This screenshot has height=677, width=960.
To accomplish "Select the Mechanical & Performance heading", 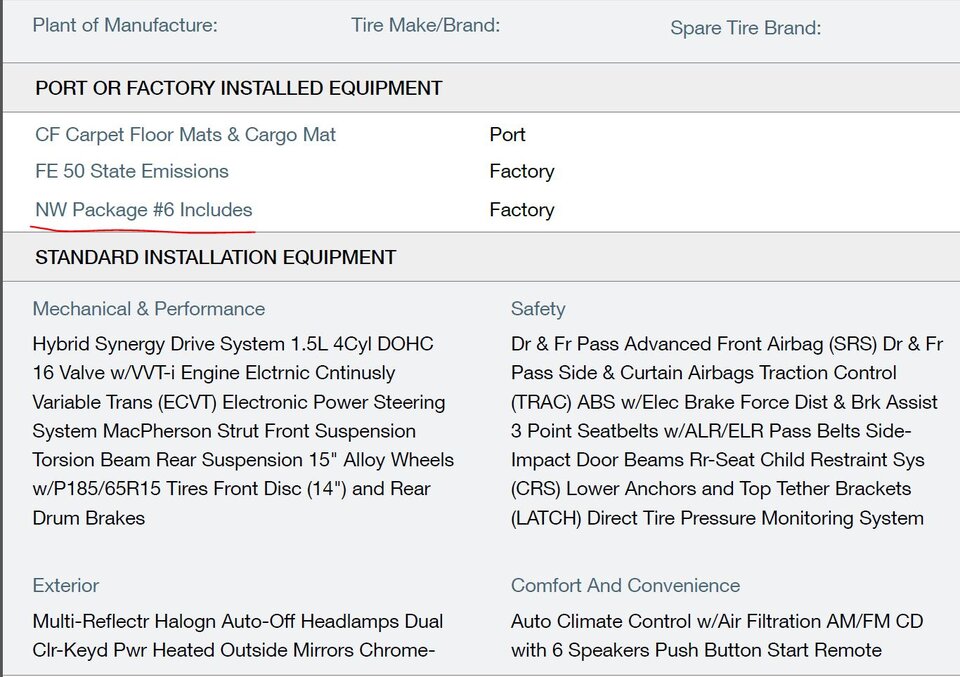I will tap(149, 309).
